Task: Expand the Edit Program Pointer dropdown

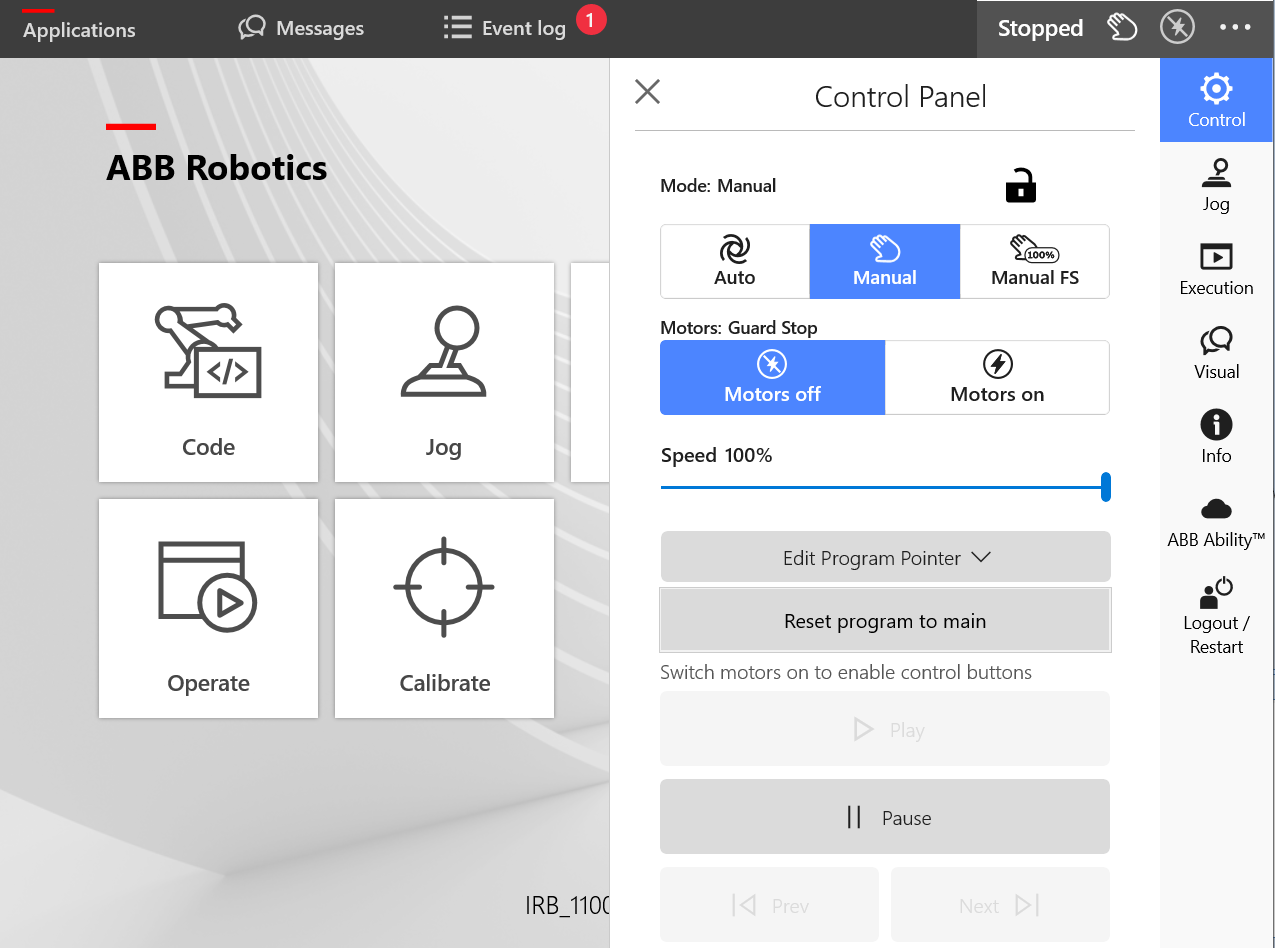Action: [x=885, y=557]
